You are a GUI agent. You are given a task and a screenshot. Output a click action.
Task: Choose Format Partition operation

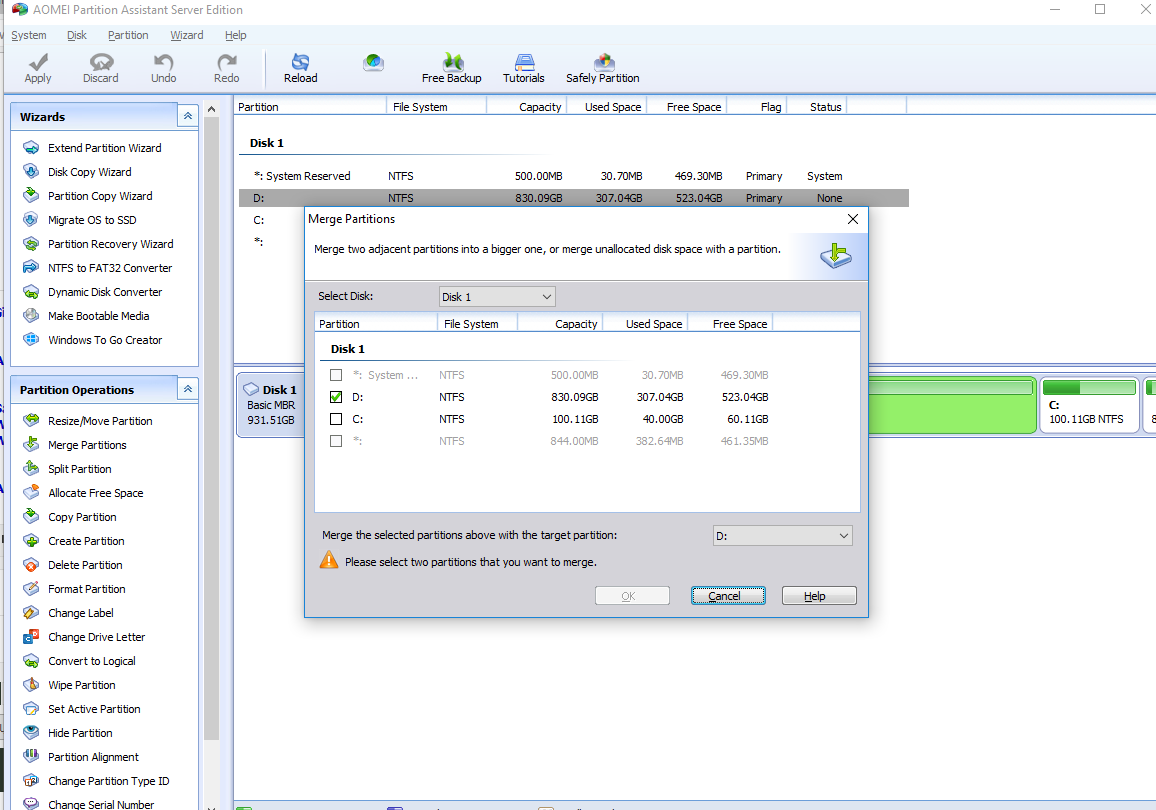(86, 589)
